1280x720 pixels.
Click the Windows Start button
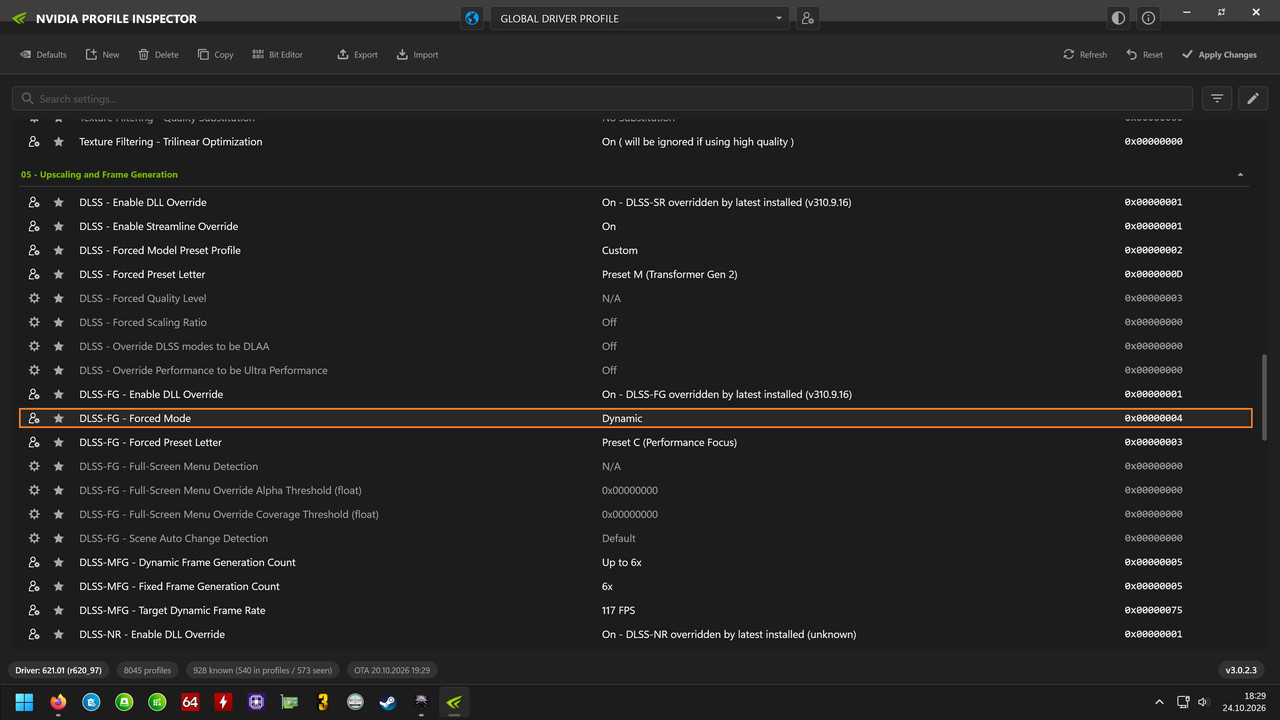point(24,702)
